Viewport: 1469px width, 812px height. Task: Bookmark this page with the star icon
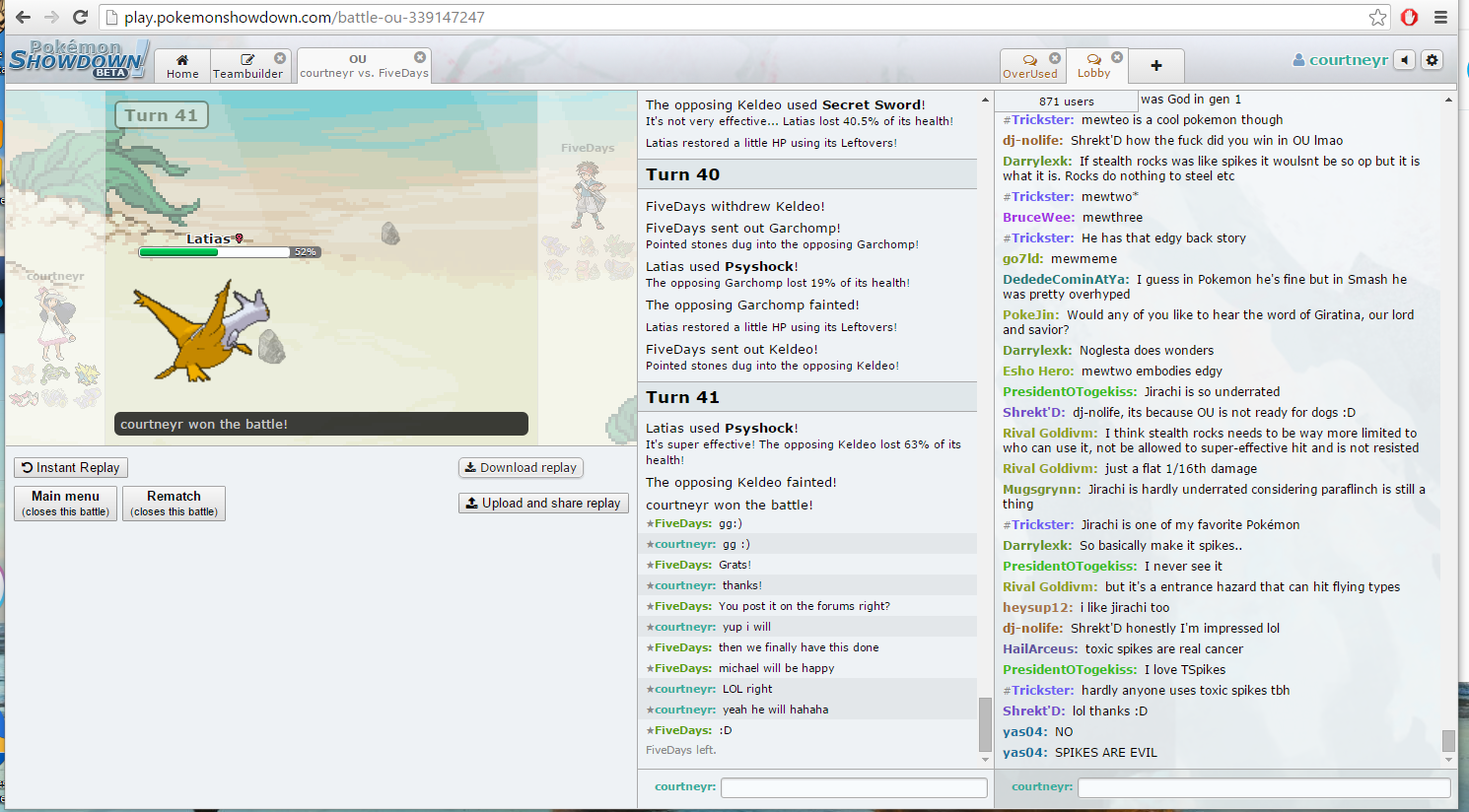click(1378, 17)
